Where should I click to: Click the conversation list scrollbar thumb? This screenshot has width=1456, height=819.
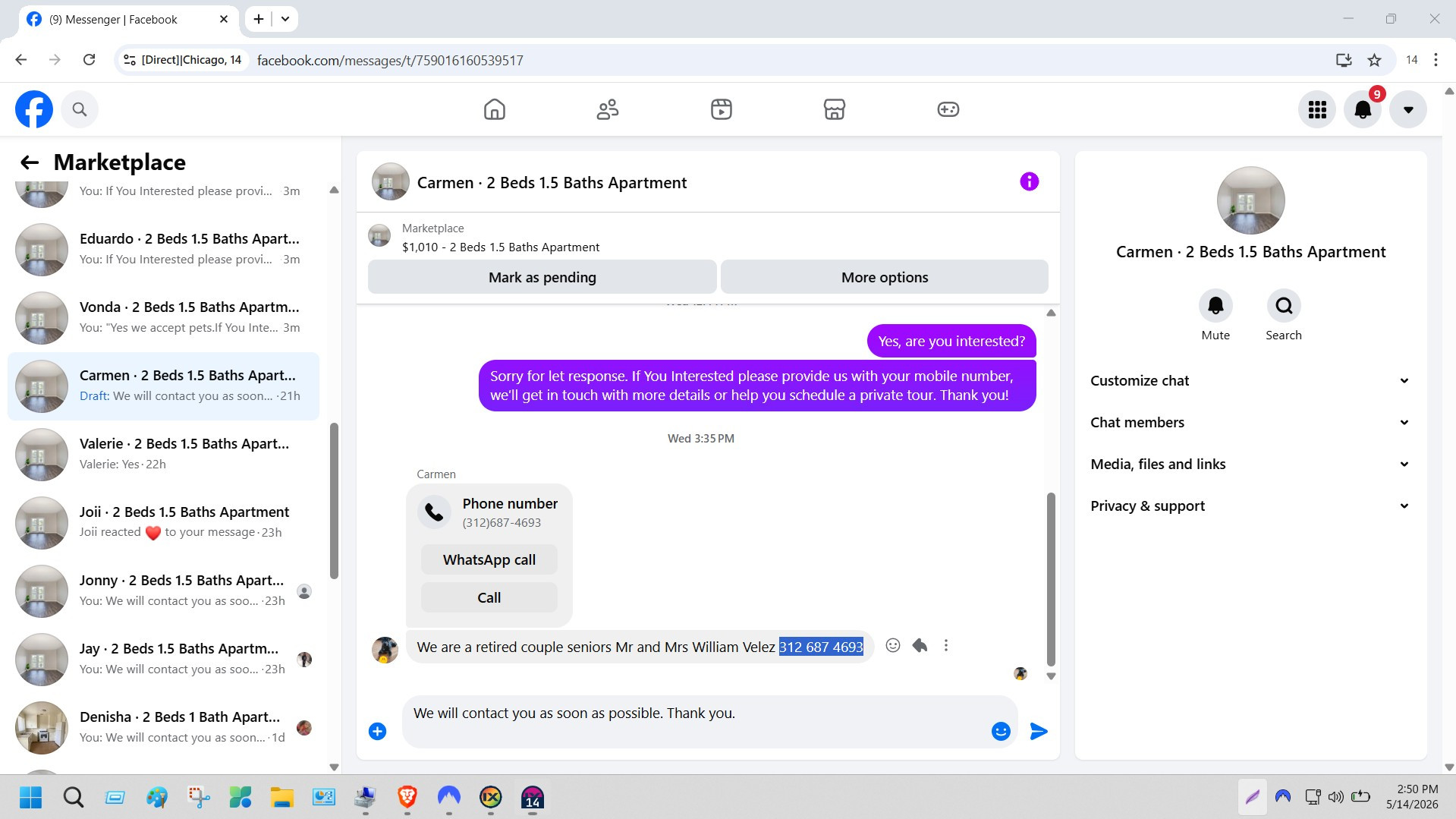click(334, 501)
